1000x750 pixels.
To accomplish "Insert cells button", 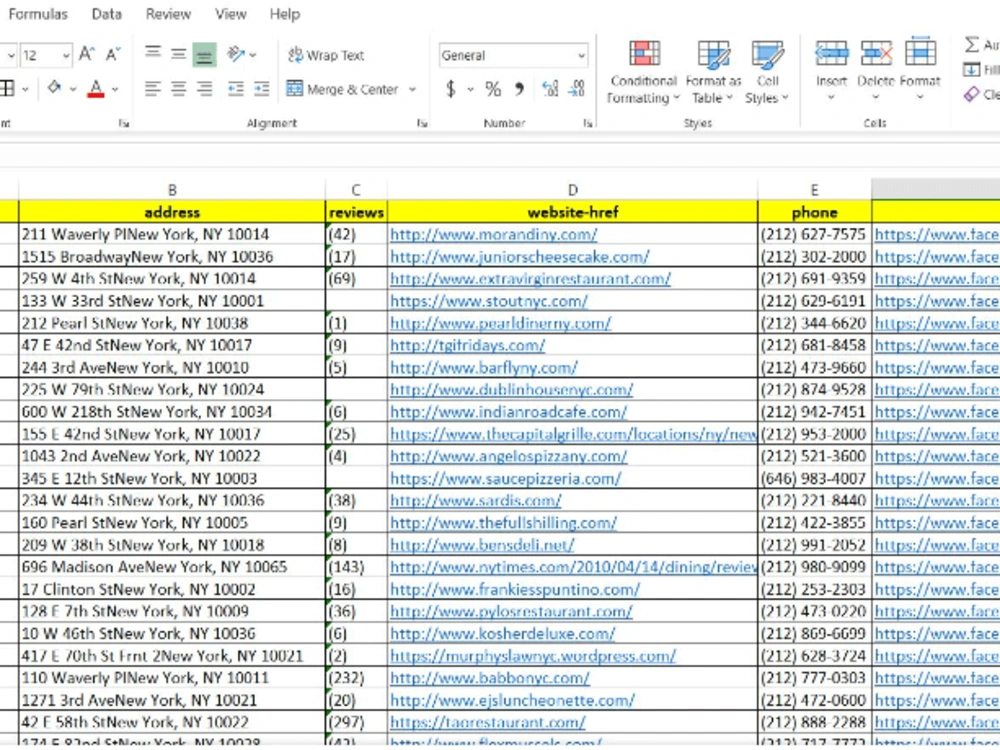I will pyautogui.click(x=832, y=70).
